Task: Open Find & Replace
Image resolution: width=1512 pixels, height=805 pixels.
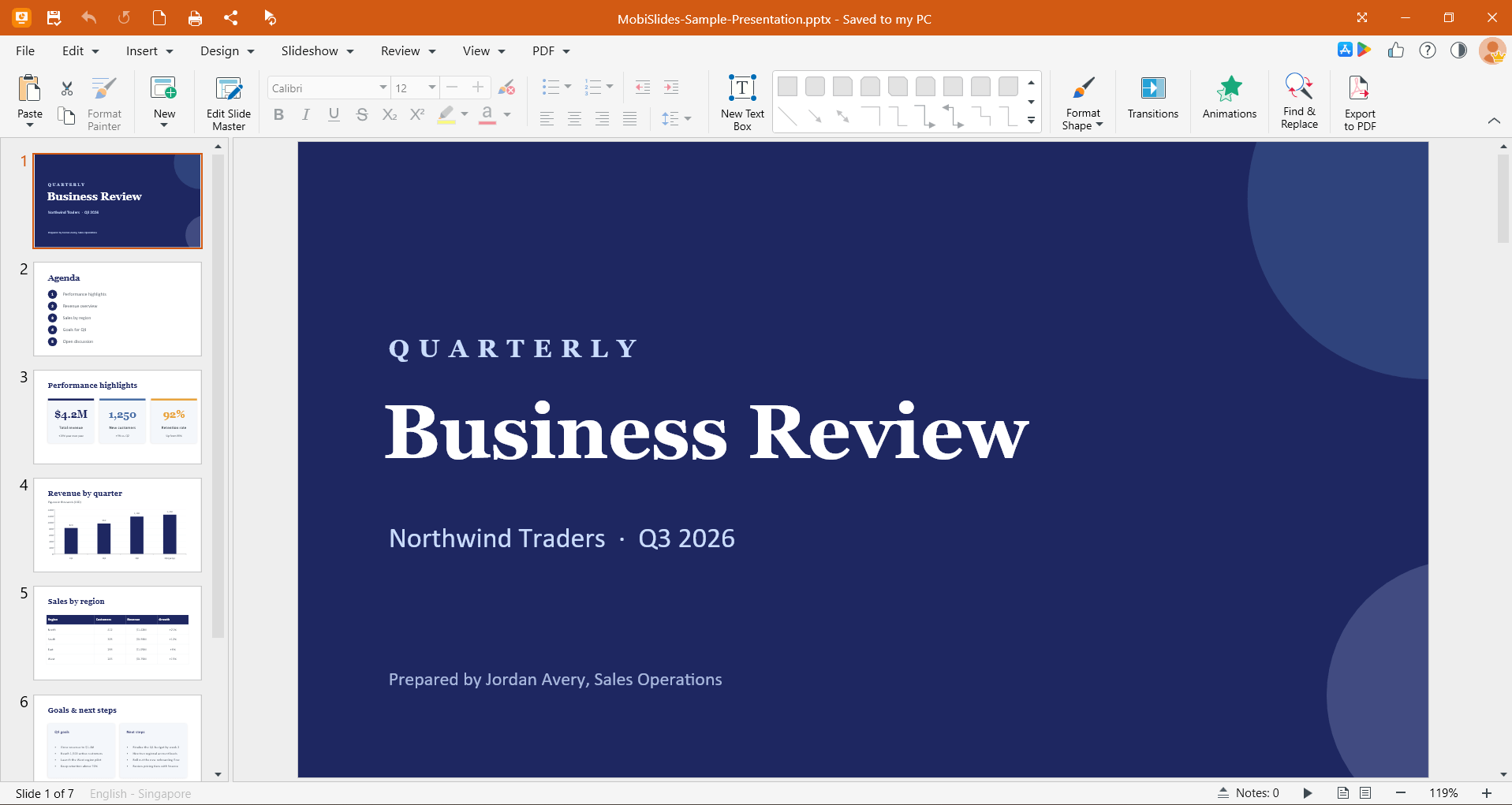Action: (1299, 102)
